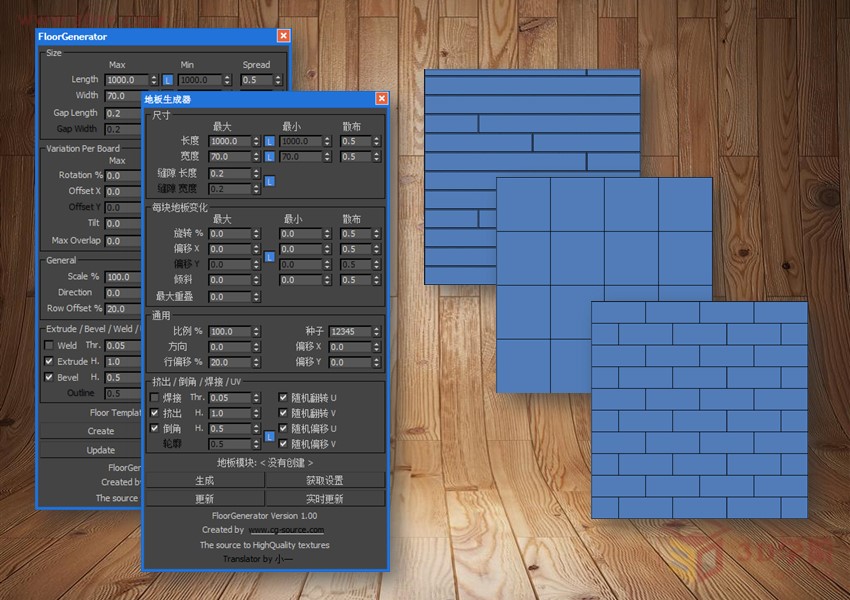Viewport: 850px width, 600px height.
Task: Toggle the L lock in 每块地板变化 section
Action: tap(269, 257)
